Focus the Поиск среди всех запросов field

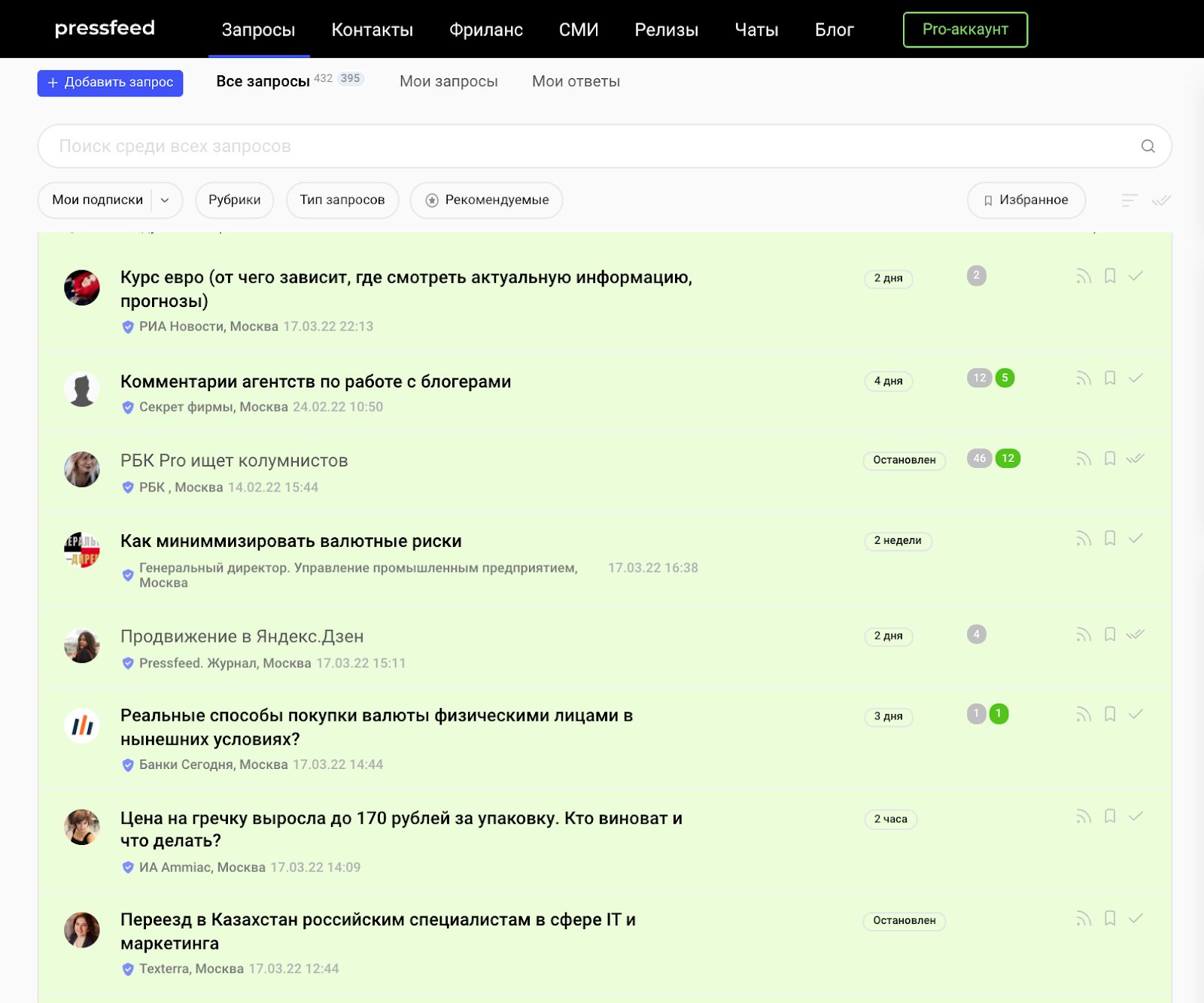click(x=604, y=146)
